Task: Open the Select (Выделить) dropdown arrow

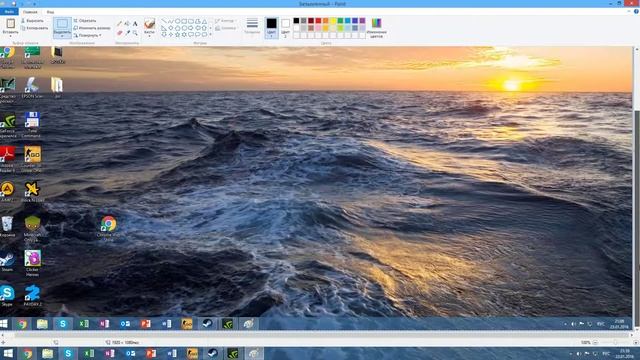Action: pyautogui.click(x=62, y=36)
